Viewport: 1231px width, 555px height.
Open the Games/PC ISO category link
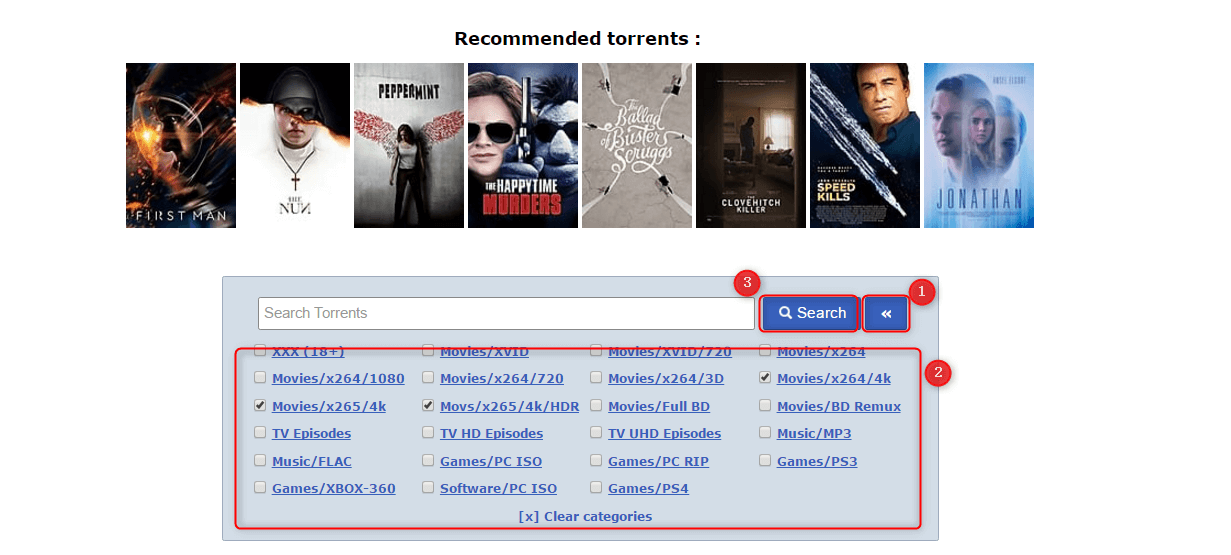click(491, 462)
